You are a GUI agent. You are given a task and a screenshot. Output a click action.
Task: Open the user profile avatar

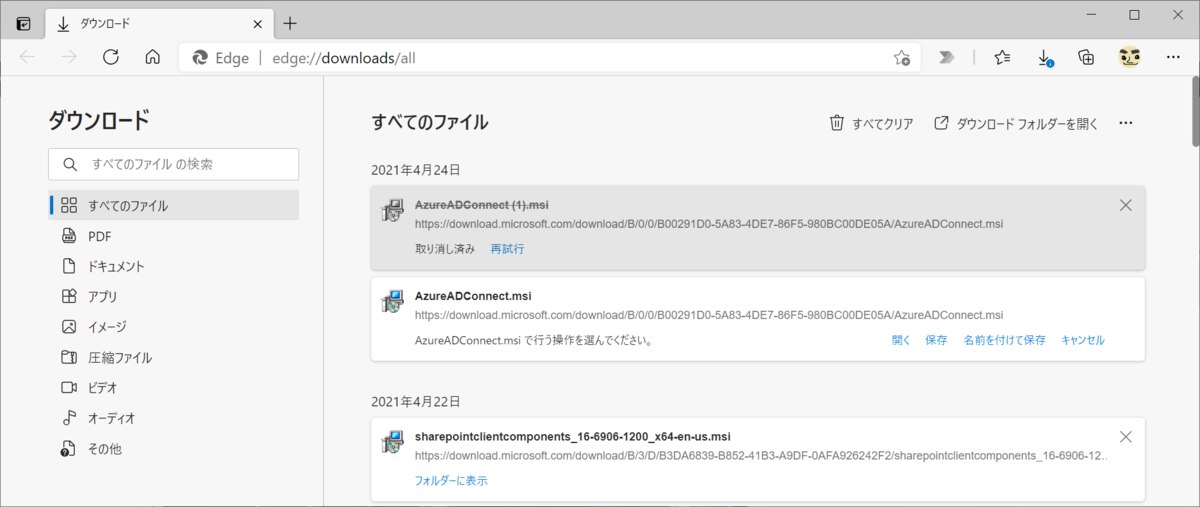click(x=1129, y=57)
